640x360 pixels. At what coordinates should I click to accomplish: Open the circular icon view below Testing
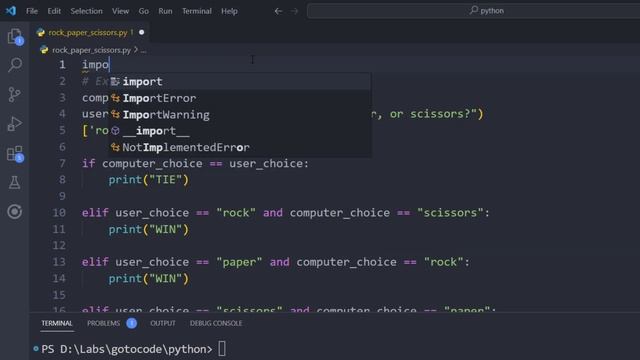(x=15, y=212)
